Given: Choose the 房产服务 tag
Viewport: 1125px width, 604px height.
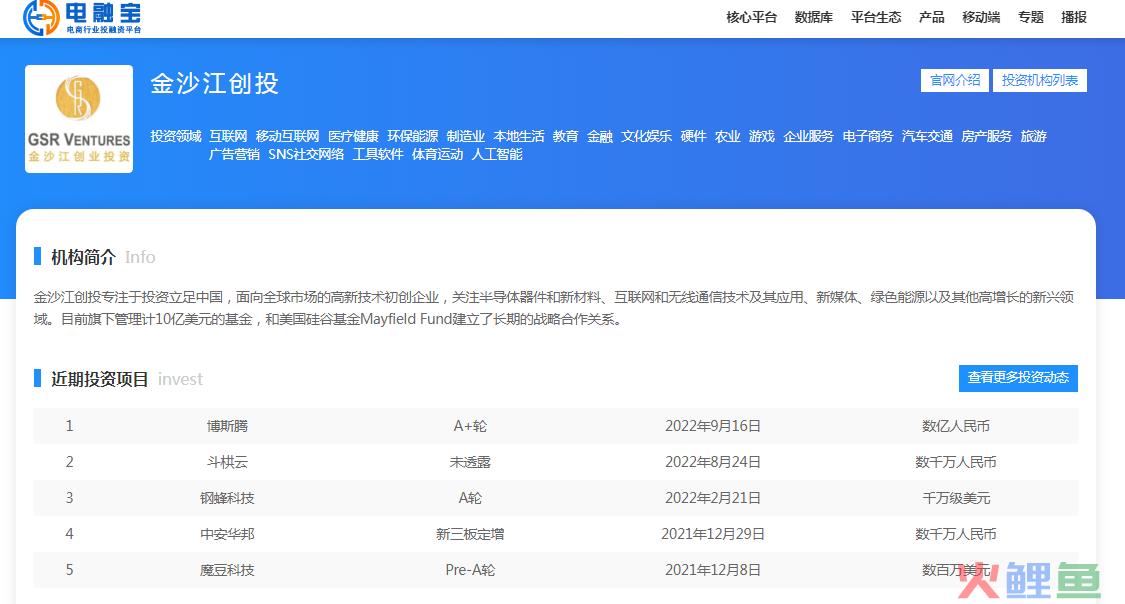Looking at the screenshot, I should pos(987,136).
